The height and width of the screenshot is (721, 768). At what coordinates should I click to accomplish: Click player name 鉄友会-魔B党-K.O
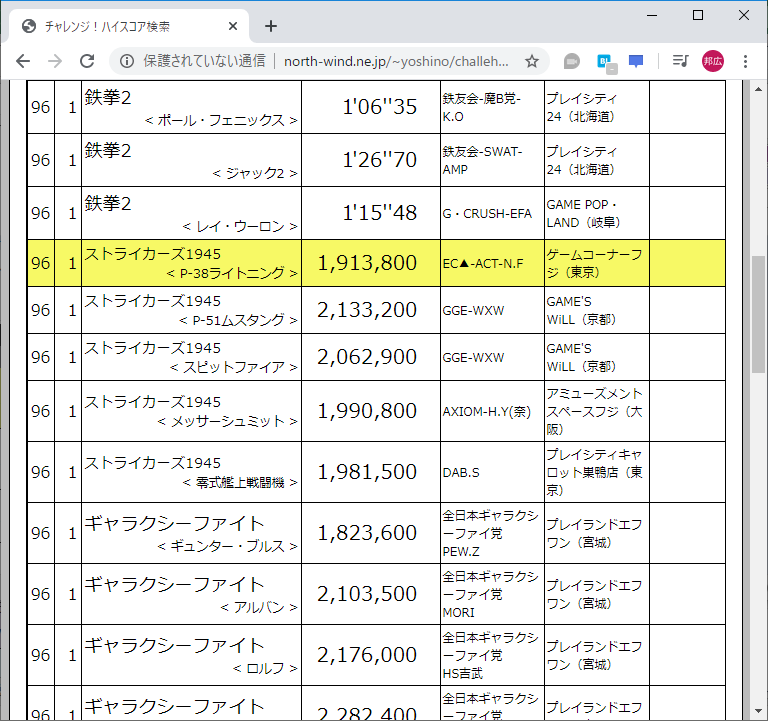pyautogui.click(x=482, y=107)
